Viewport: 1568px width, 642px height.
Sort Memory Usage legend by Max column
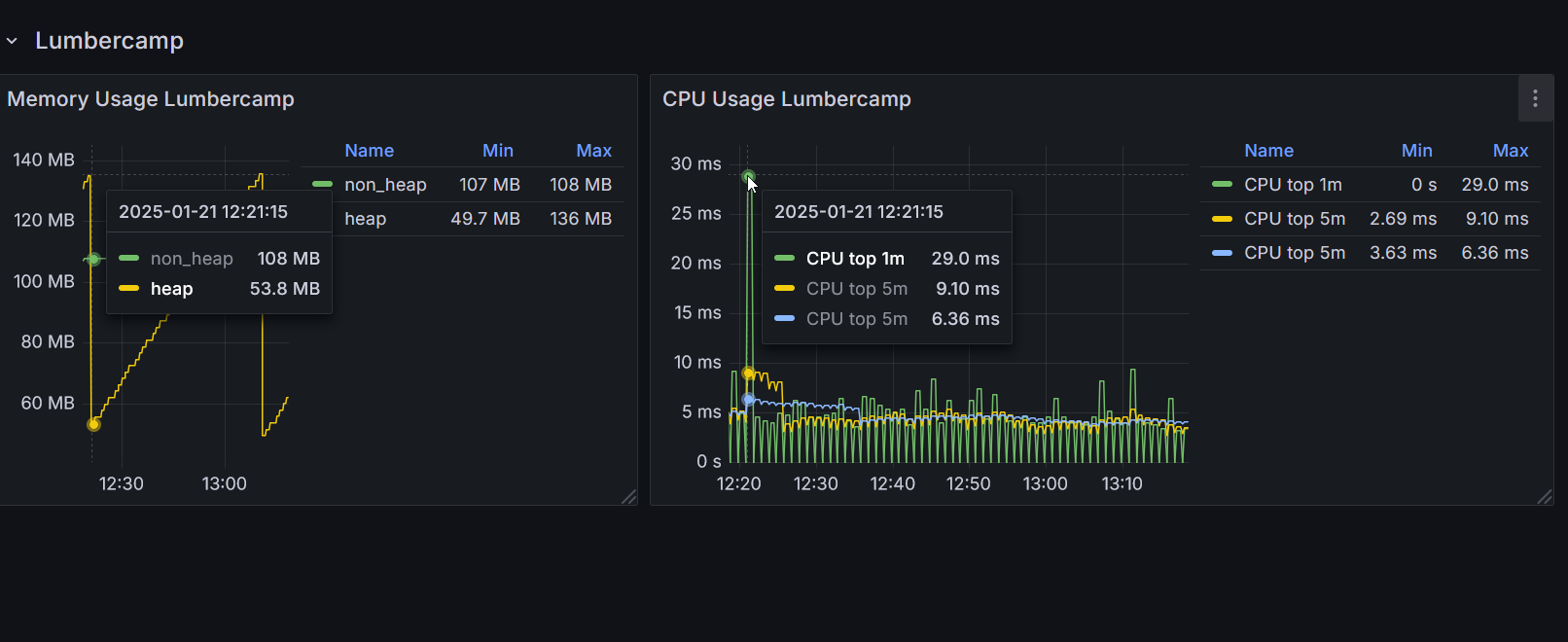pos(593,151)
